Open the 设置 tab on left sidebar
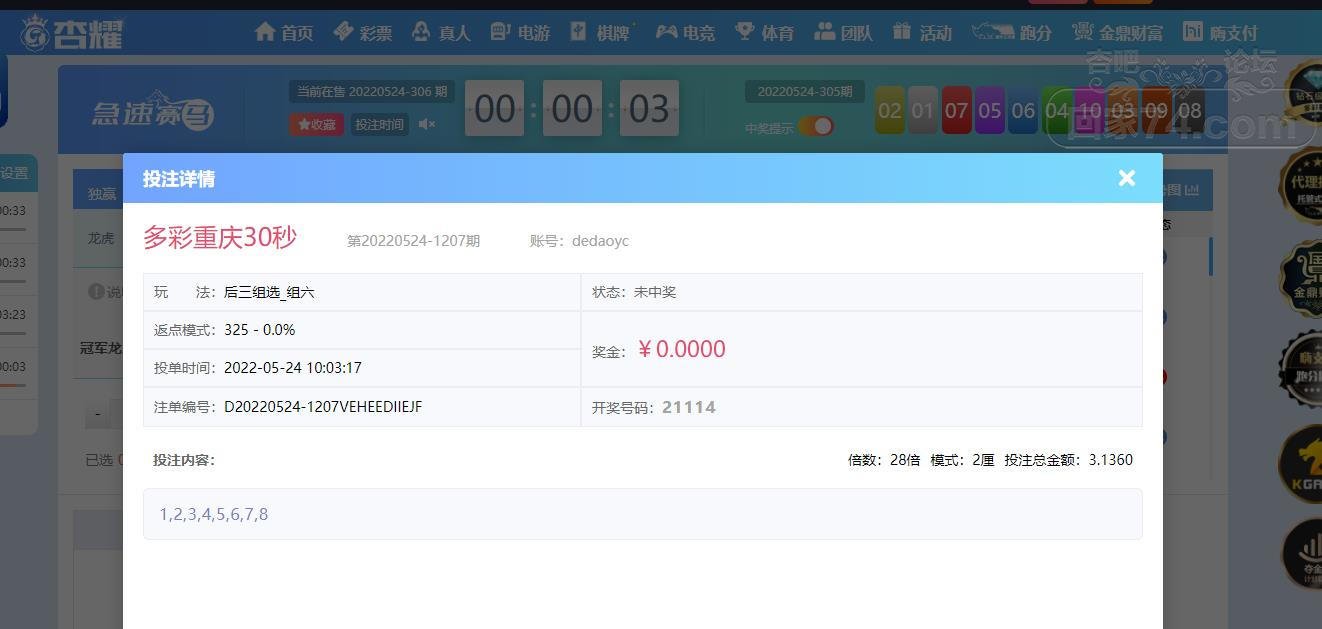This screenshot has width=1322, height=629. coord(15,172)
